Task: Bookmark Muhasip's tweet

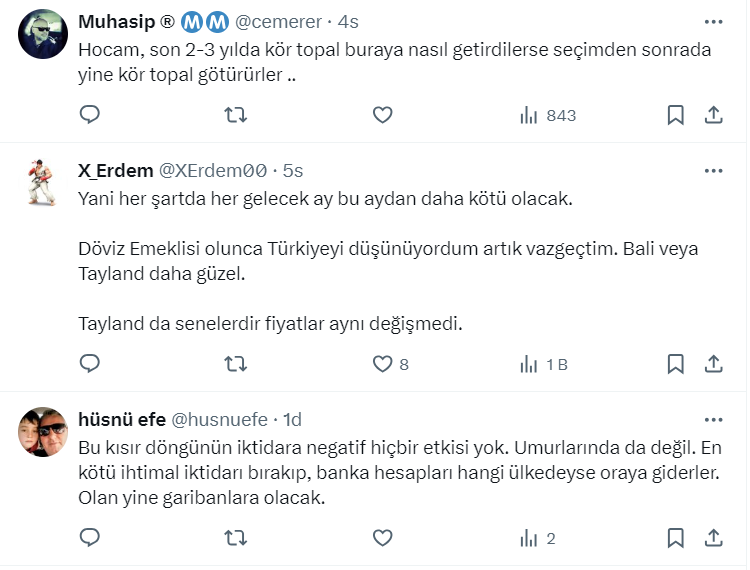Action: [x=676, y=115]
